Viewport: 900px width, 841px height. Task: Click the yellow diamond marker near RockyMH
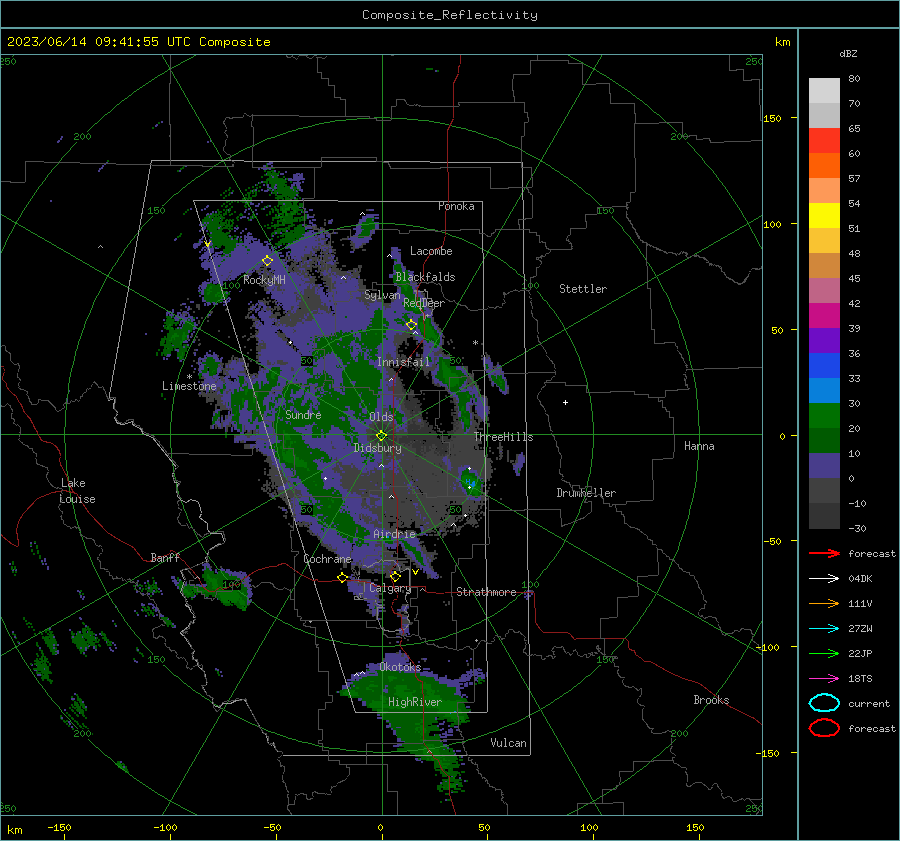tap(267, 261)
